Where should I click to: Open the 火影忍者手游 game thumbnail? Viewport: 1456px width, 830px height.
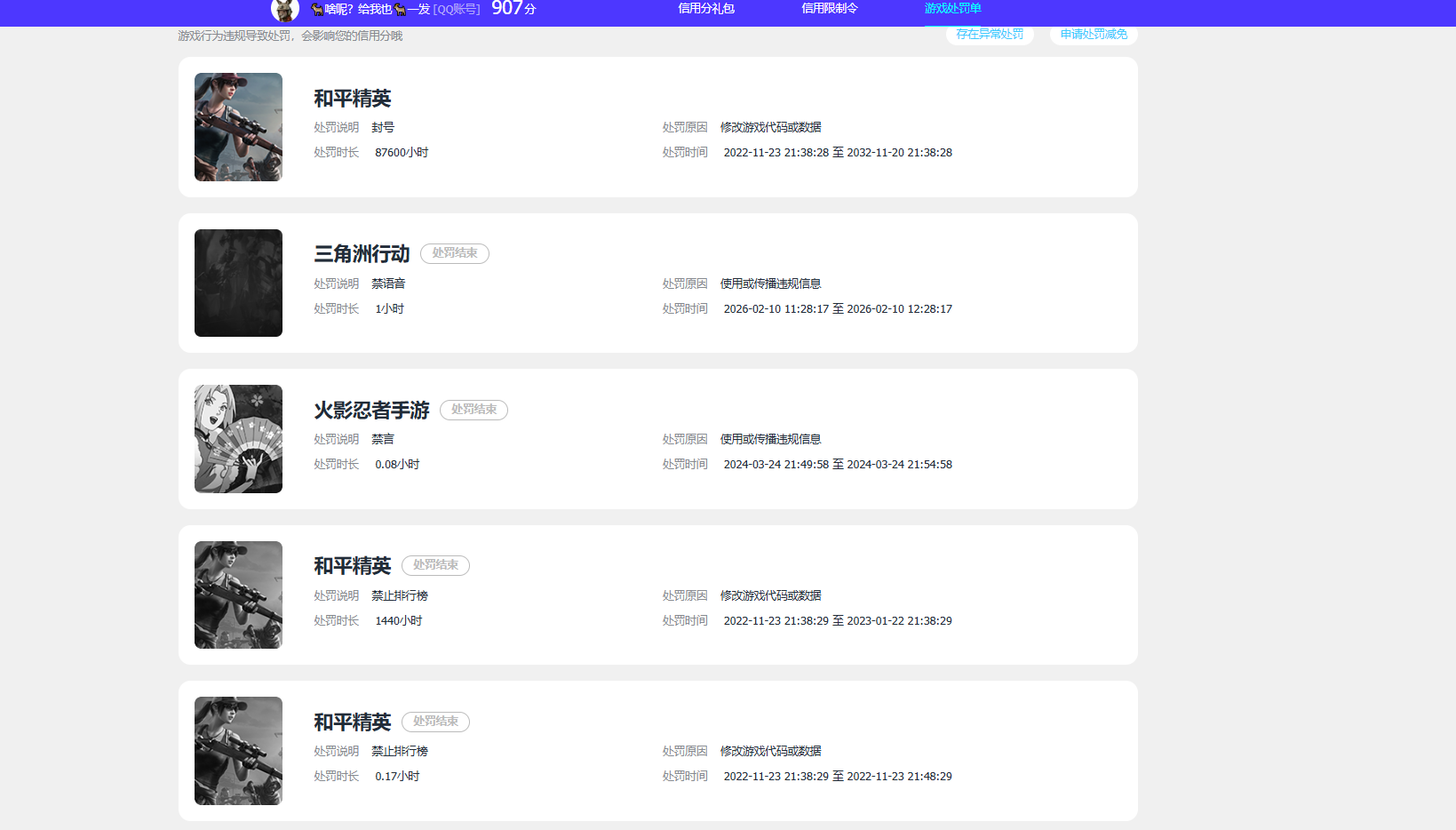(238, 439)
